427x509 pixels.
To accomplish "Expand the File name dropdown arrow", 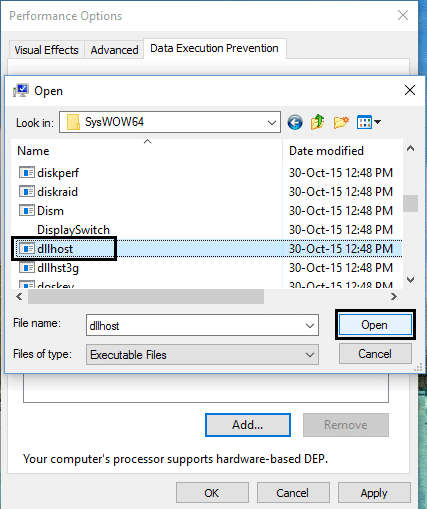I will (x=310, y=325).
